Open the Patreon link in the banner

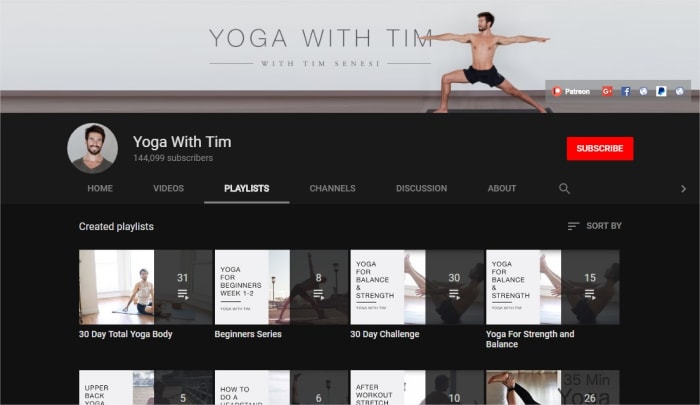click(571, 92)
